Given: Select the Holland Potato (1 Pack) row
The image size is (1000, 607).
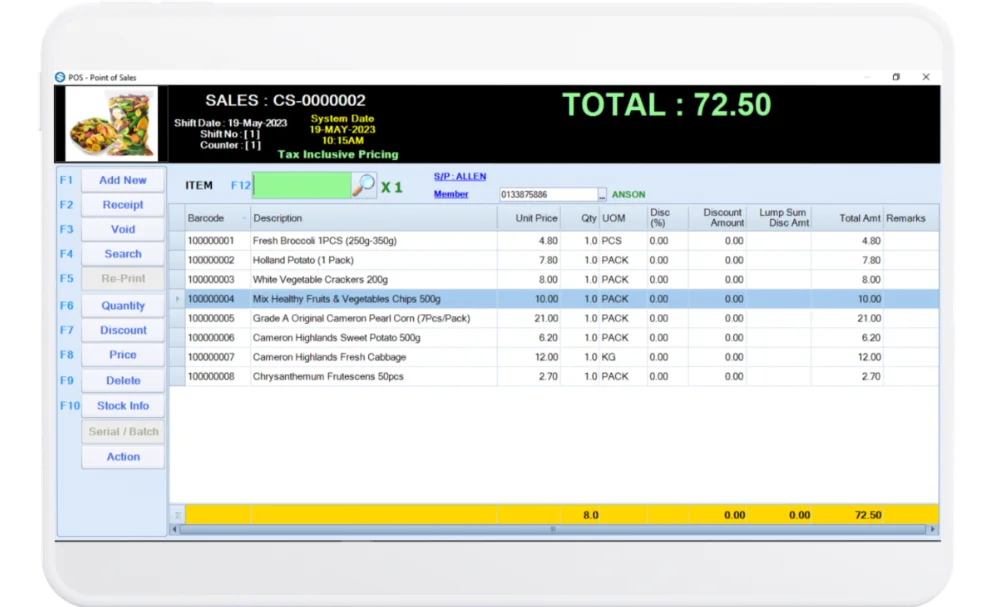Looking at the screenshot, I should pyautogui.click(x=373, y=260).
